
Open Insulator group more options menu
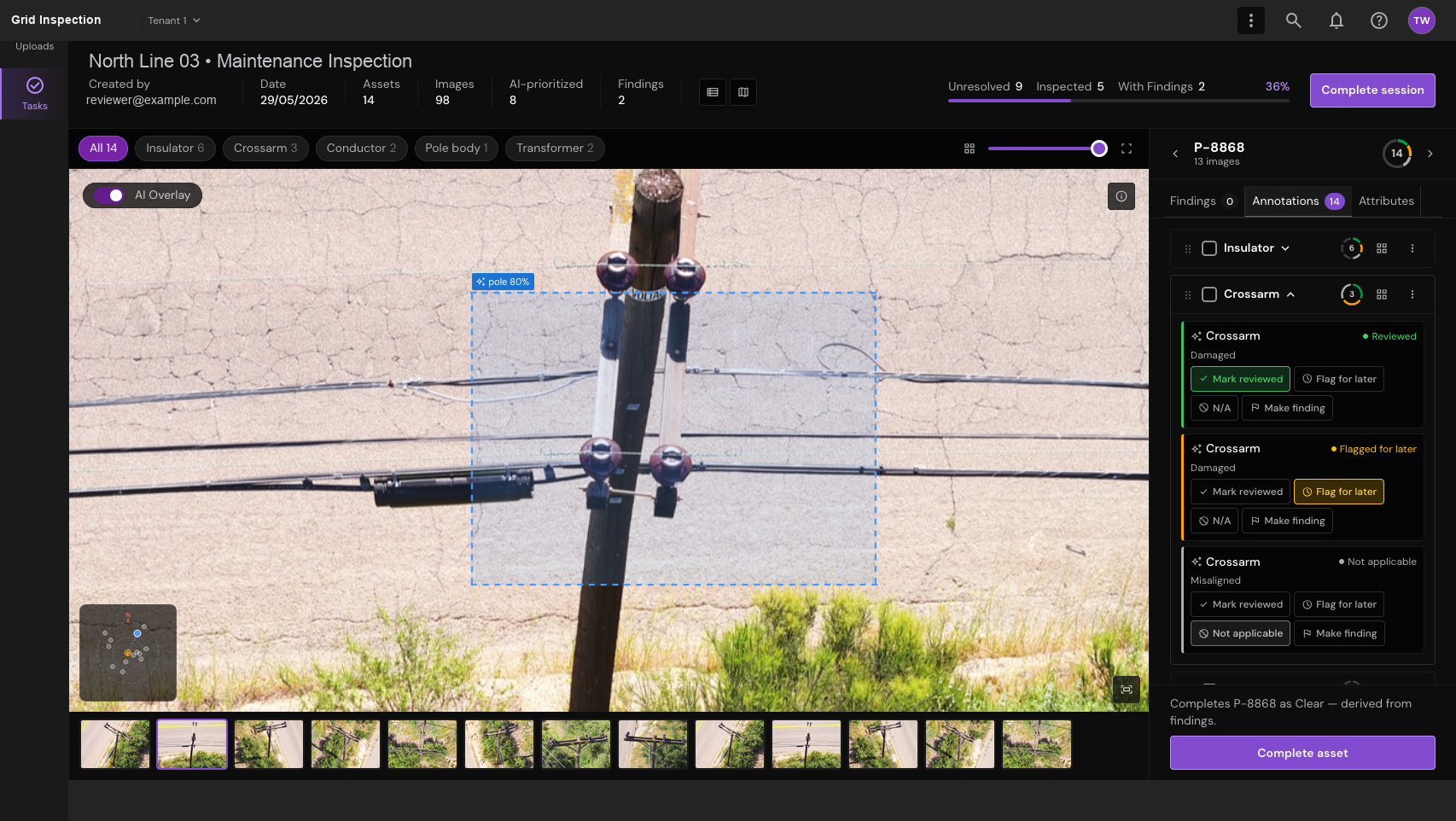click(x=1412, y=248)
